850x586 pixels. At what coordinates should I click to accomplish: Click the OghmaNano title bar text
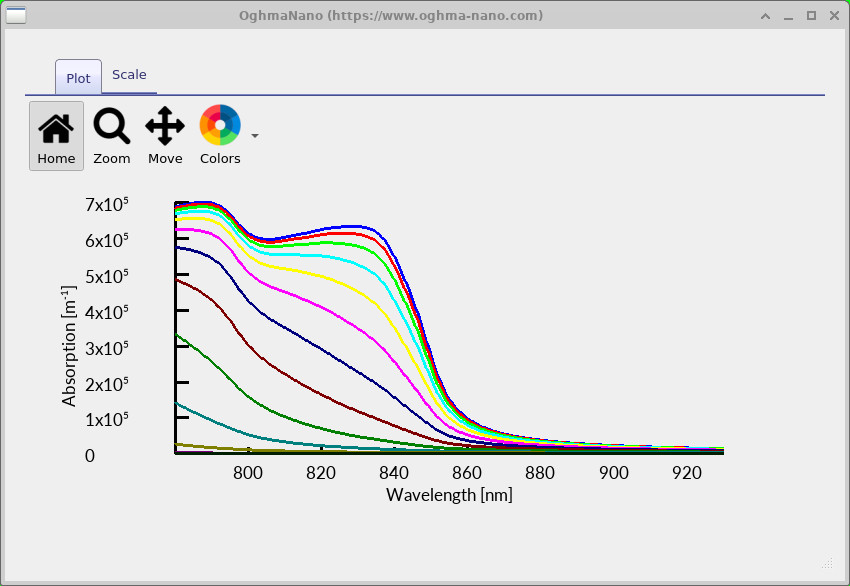click(391, 15)
